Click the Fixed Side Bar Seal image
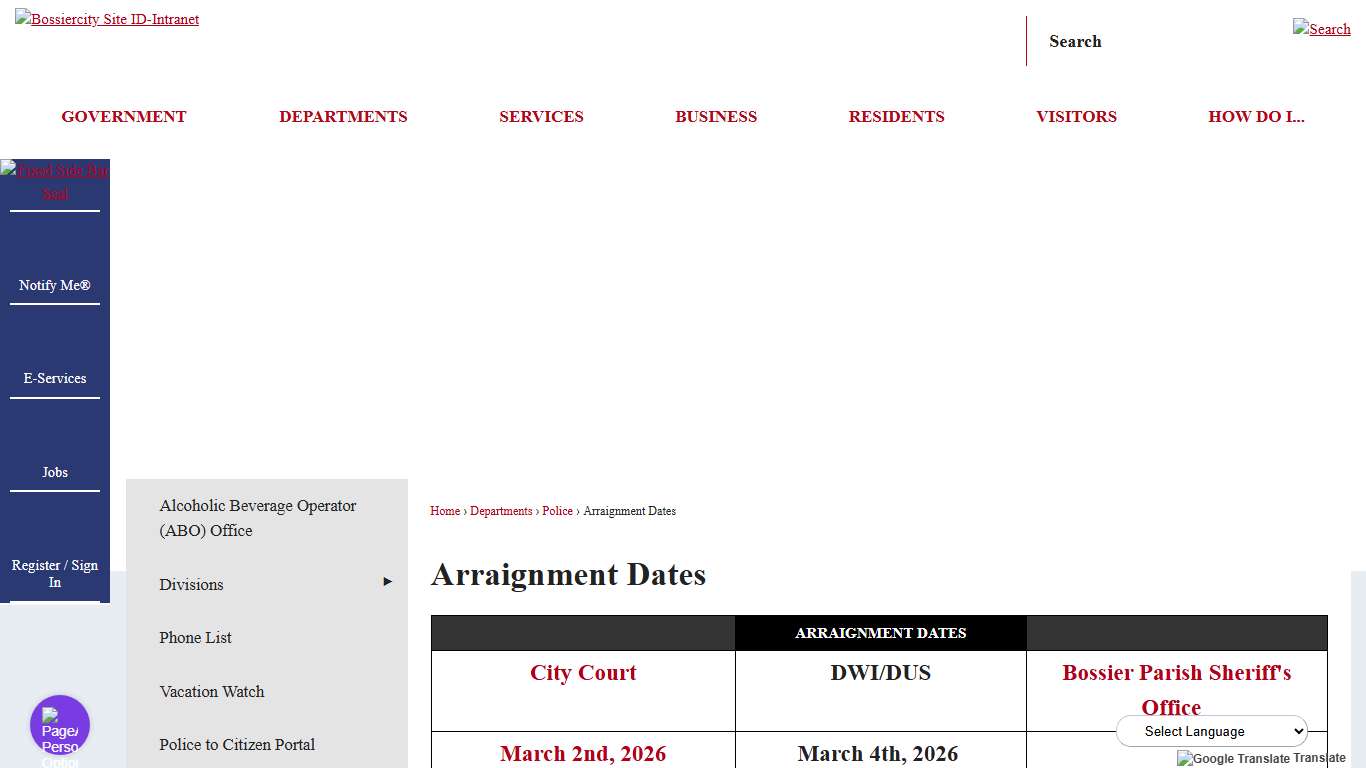 55,181
